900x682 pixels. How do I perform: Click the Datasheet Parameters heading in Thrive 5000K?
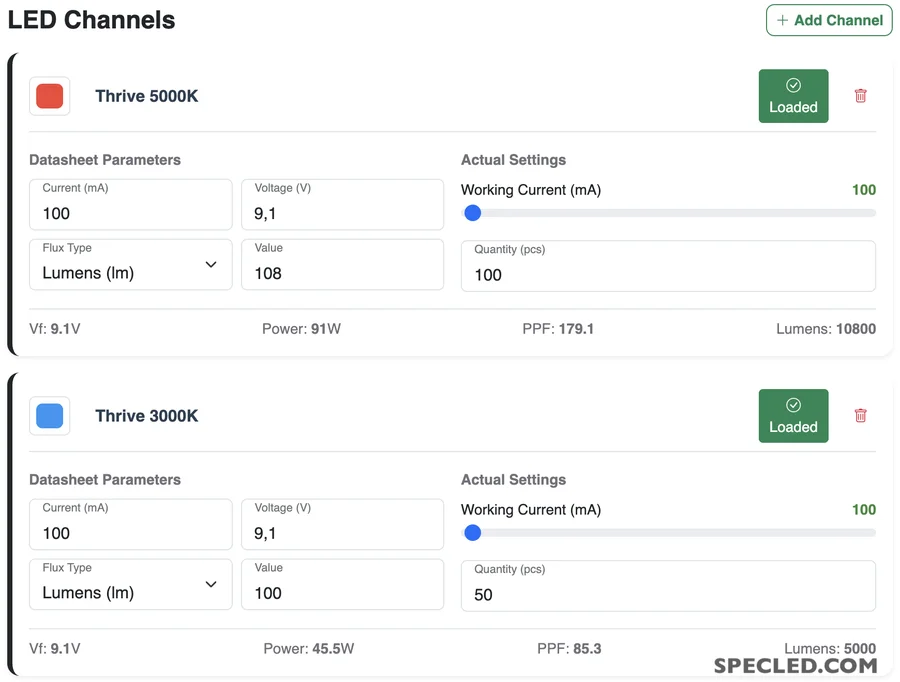(105, 160)
